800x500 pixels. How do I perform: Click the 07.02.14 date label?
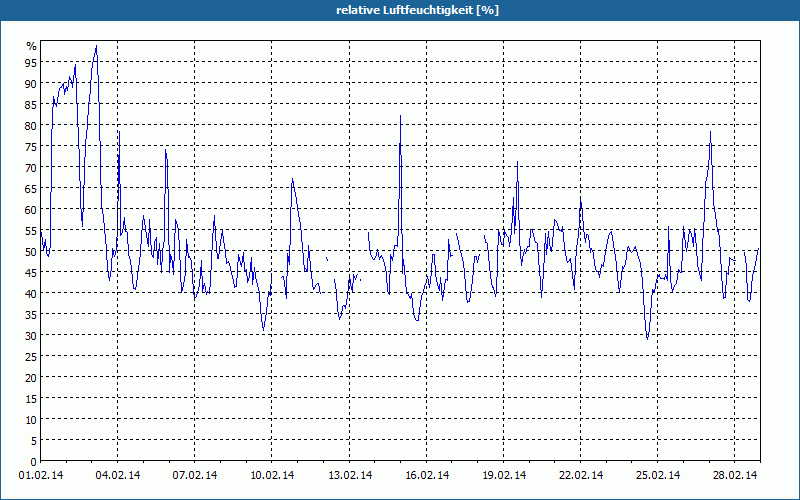[194, 475]
